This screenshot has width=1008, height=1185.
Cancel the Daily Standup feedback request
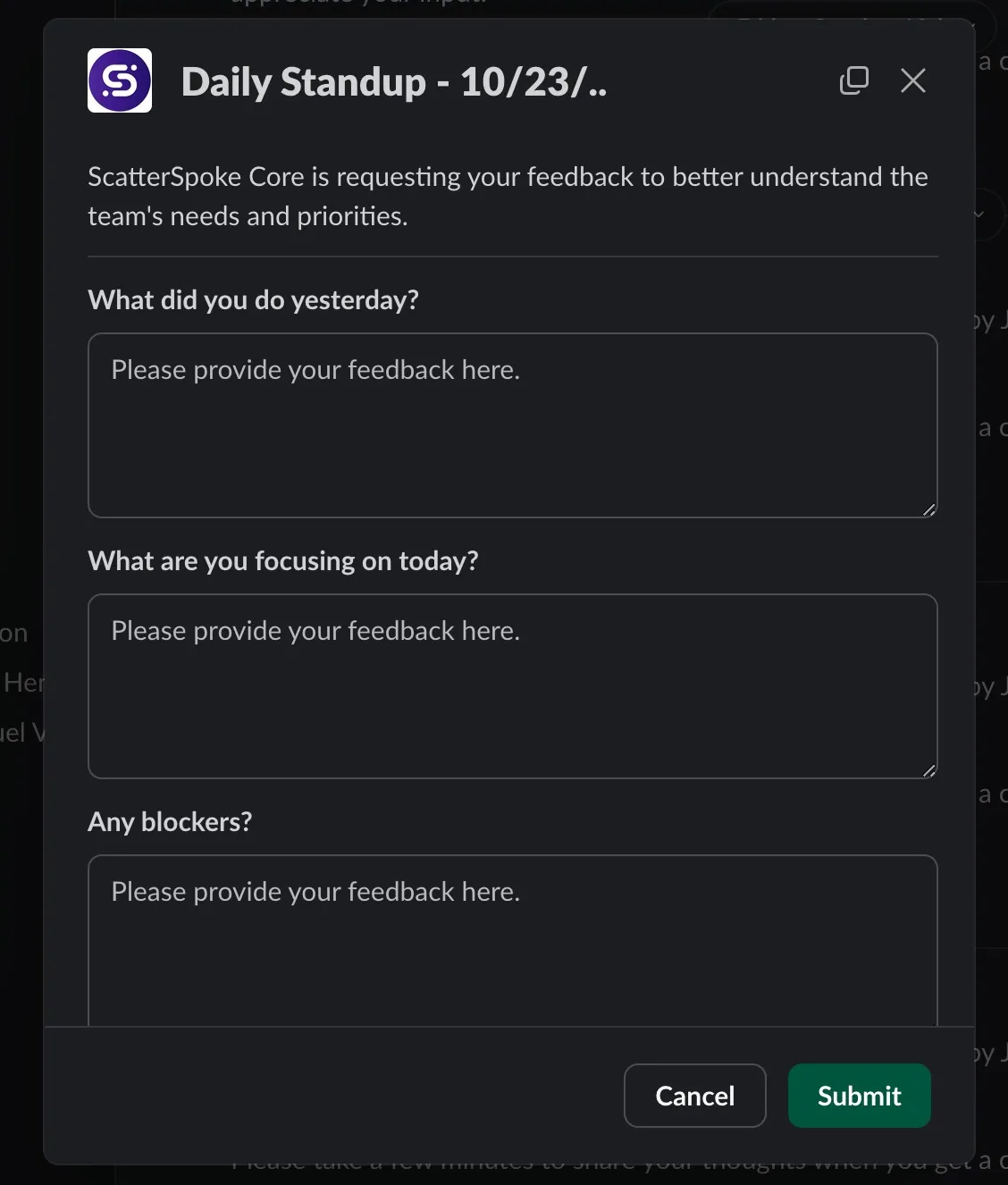tap(694, 1096)
